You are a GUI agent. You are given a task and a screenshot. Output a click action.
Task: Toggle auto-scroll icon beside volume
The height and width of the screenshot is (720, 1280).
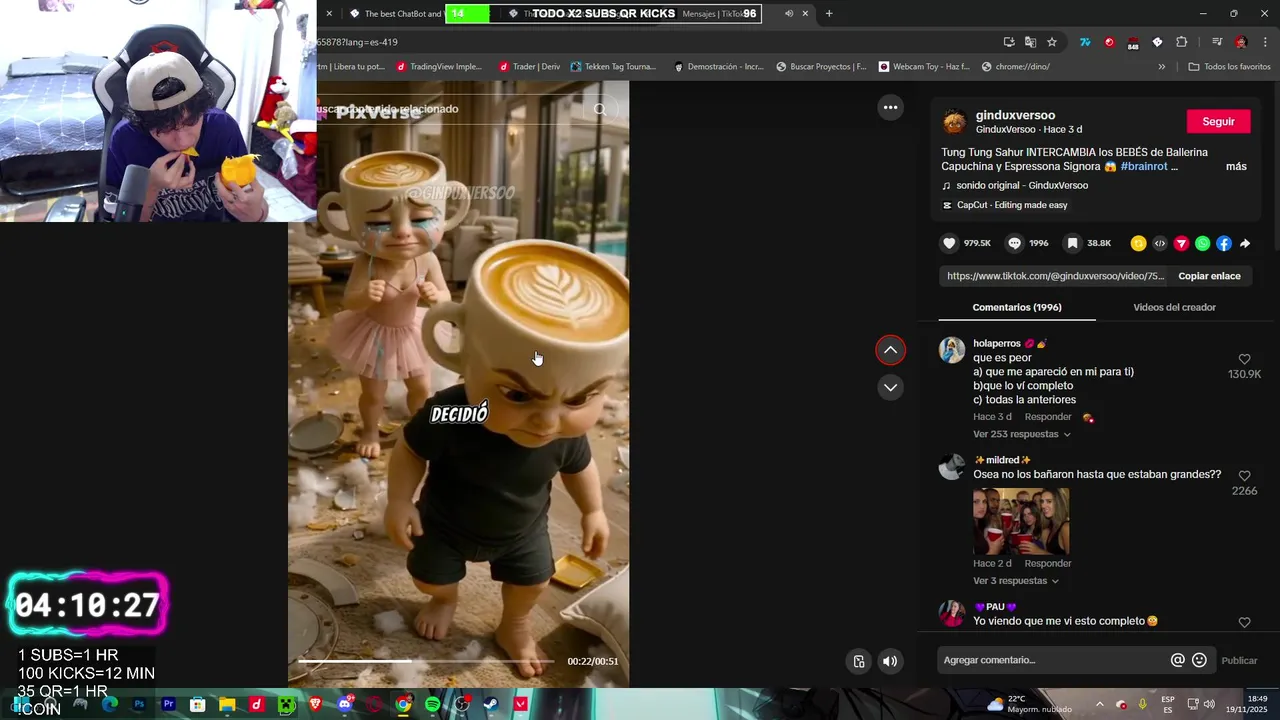859,661
